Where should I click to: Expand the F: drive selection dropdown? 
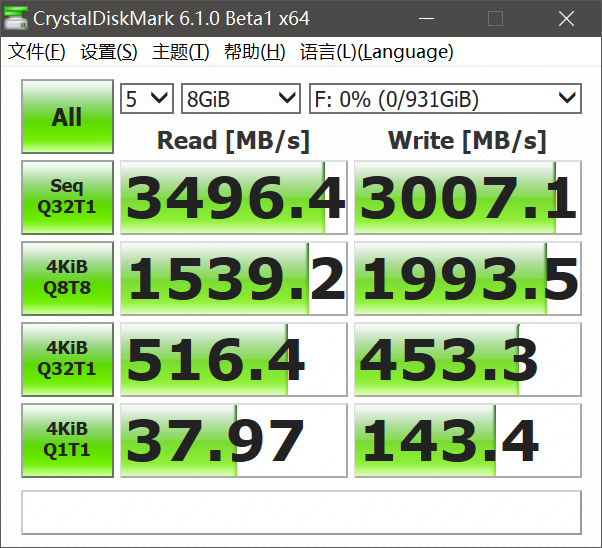click(445, 99)
